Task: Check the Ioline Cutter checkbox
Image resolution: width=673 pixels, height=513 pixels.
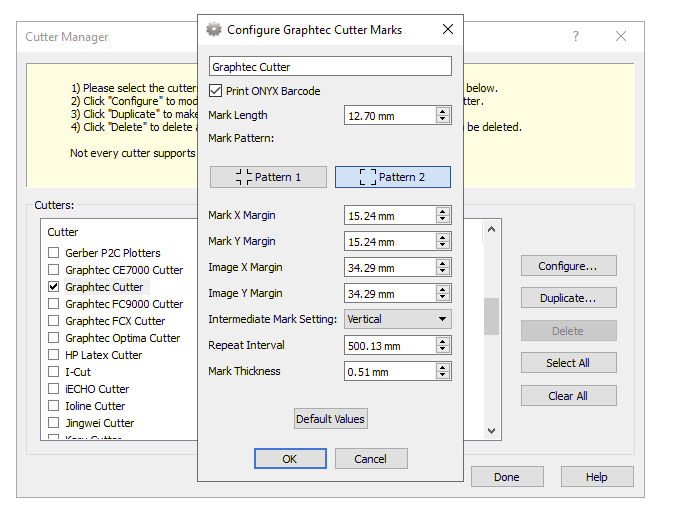Action: (x=54, y=406)
